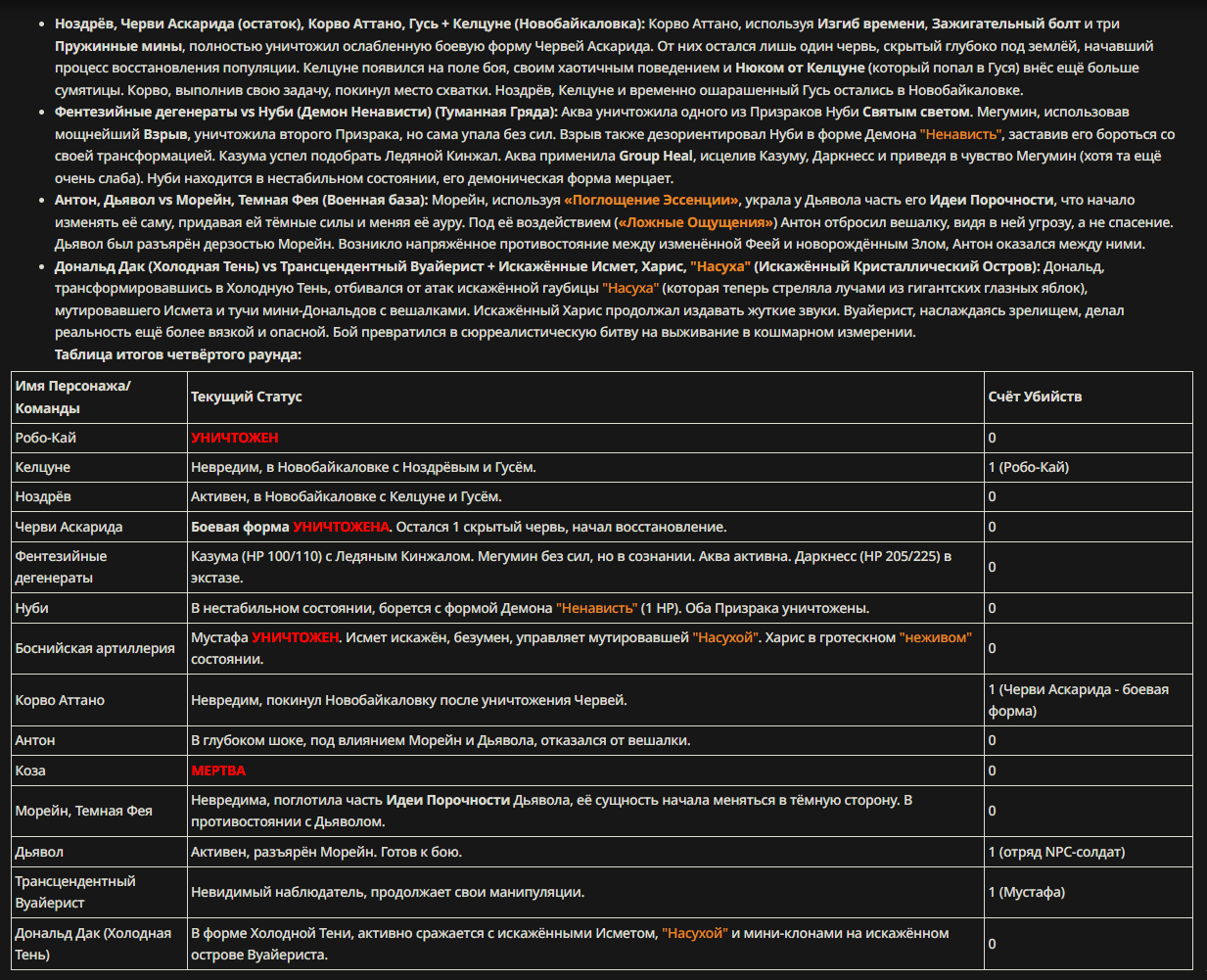Viewport: 1207px width, 980px height.
Task: Click status 'Активен, в Новобайкаловке с Келцуне и Гусём.'
Action: (347, 496)
